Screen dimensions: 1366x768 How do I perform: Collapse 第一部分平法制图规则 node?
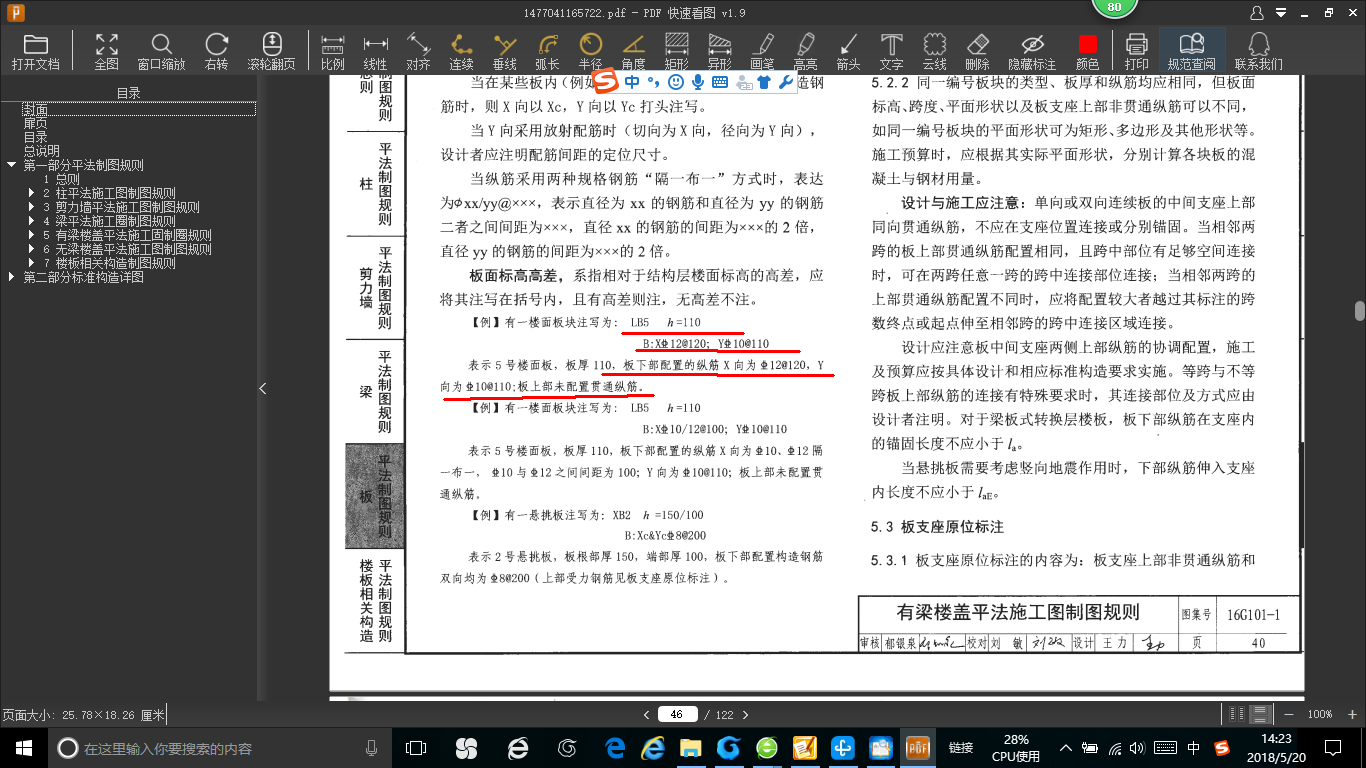point(11,165)
